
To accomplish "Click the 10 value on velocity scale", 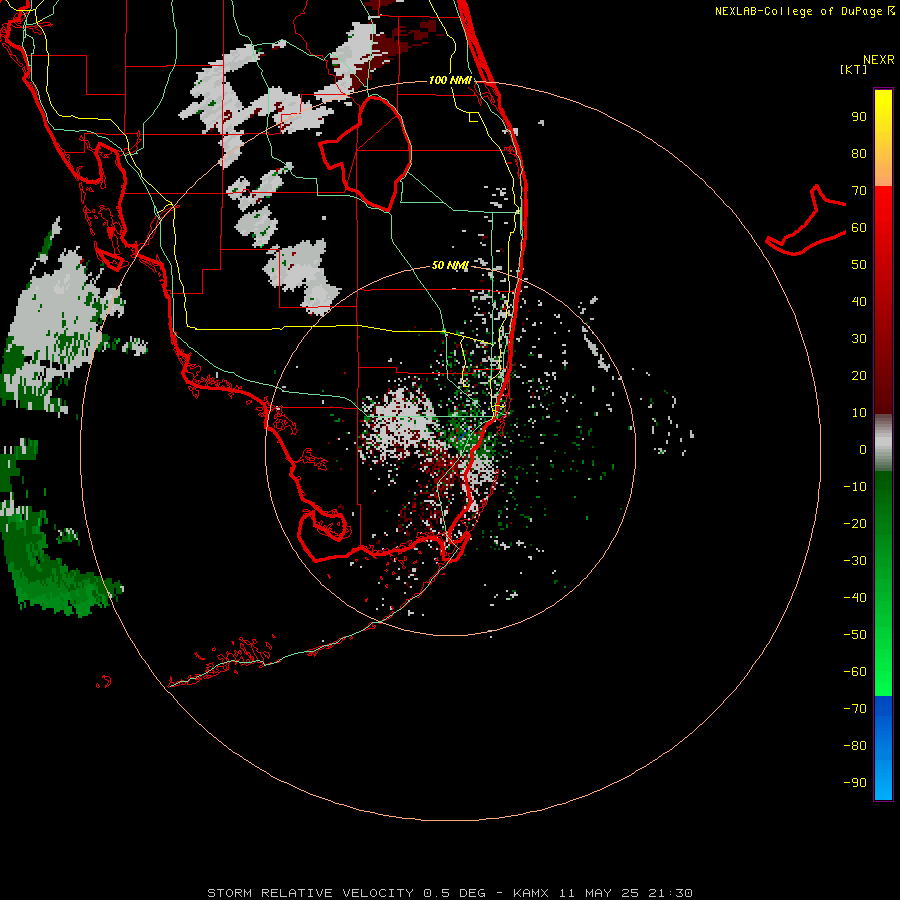I will (859, 413).
